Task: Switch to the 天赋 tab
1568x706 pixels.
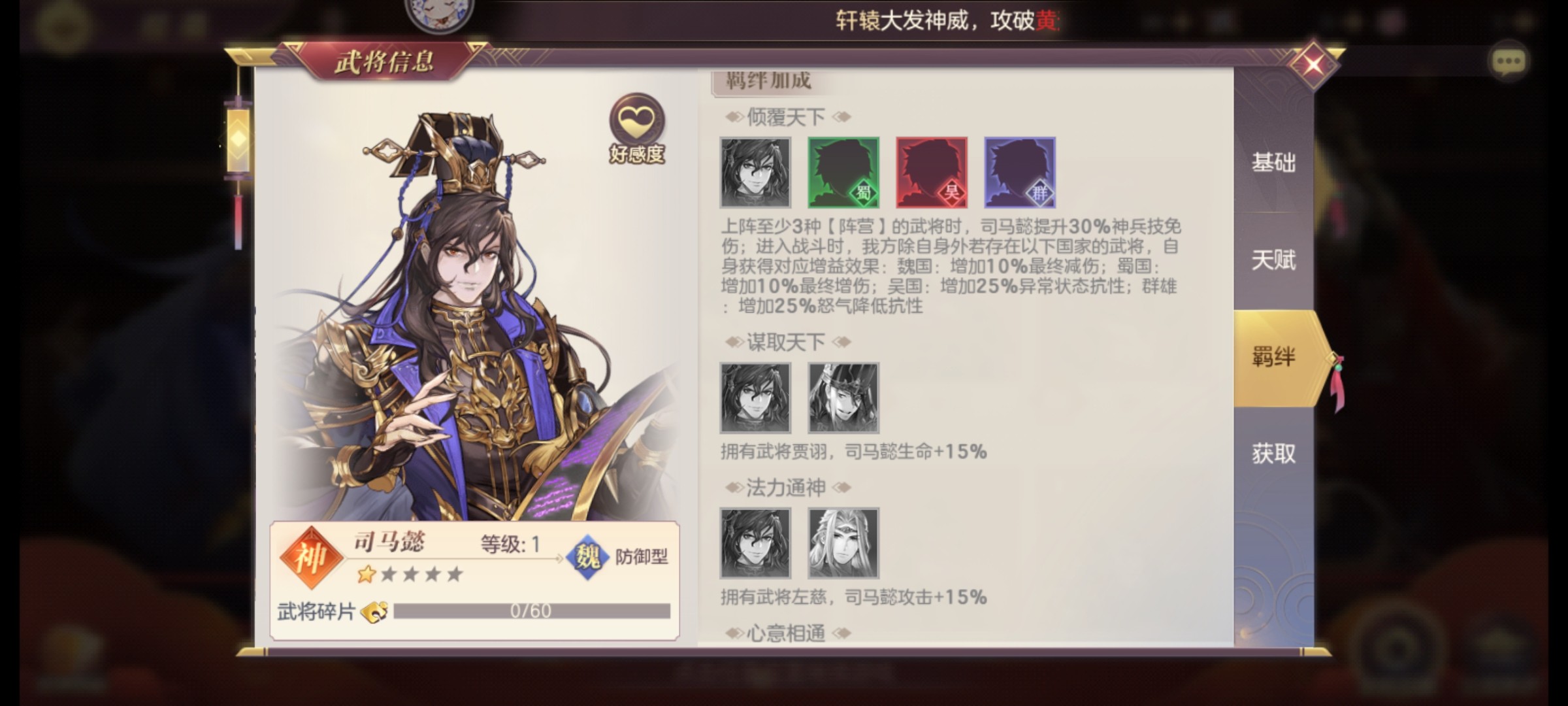Action: 1273,260
